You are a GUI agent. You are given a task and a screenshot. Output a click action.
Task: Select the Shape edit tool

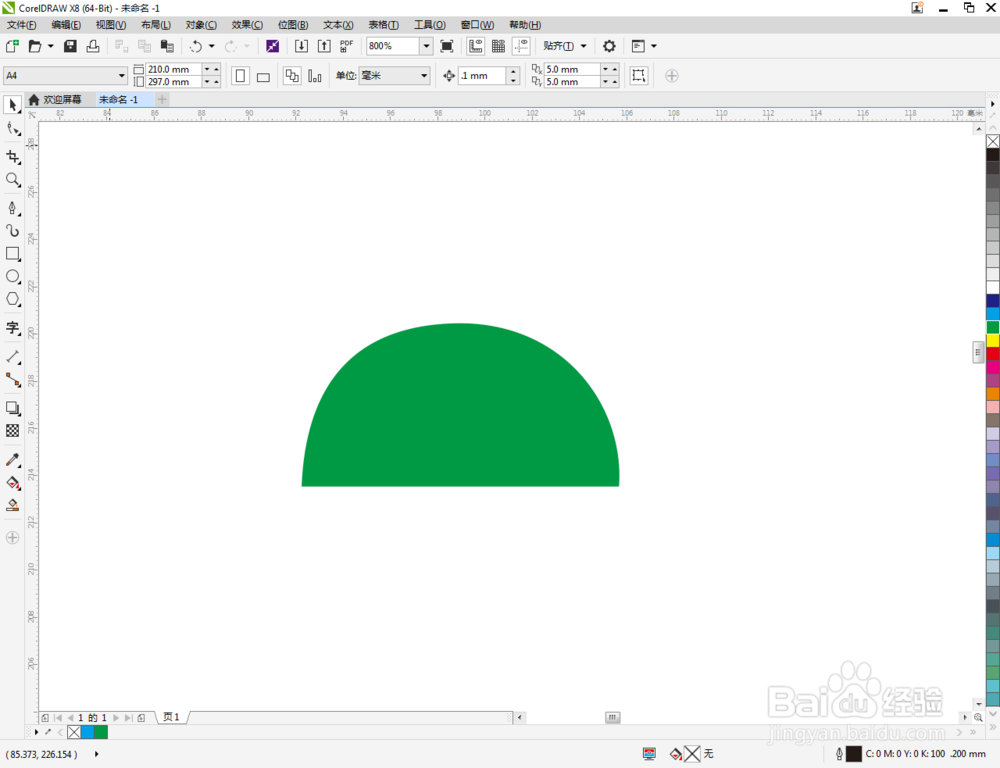click(13, 129)
